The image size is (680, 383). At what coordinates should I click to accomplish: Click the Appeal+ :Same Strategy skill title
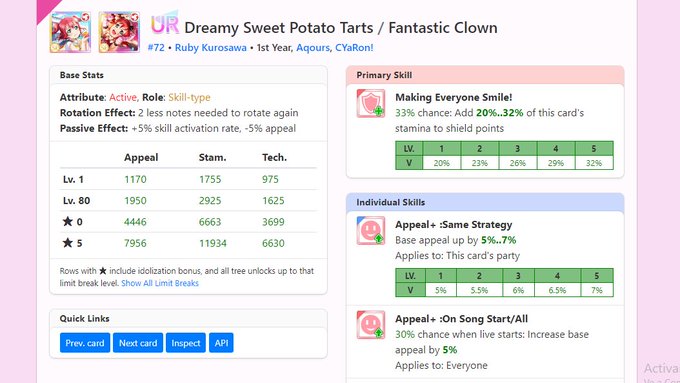coord(454,225)
